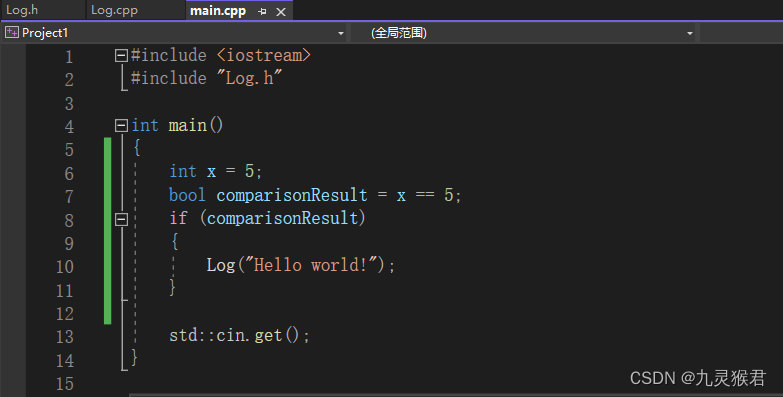Click line number 10 in the gutter
This screenshot has width=783, height=397.
(x=65, y=267)
